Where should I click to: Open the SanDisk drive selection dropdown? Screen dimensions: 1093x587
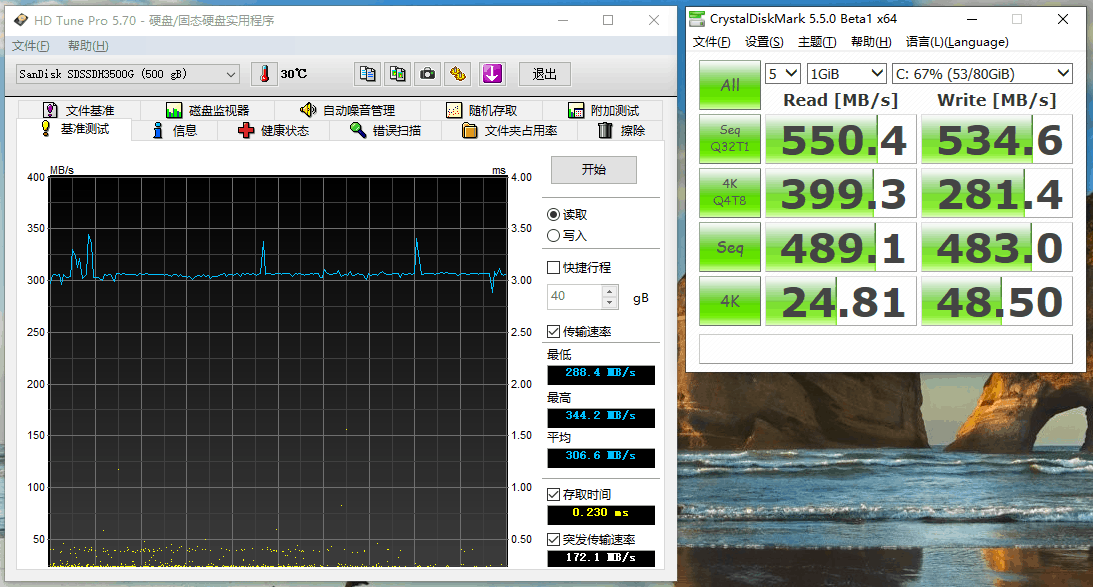point(128,74)
